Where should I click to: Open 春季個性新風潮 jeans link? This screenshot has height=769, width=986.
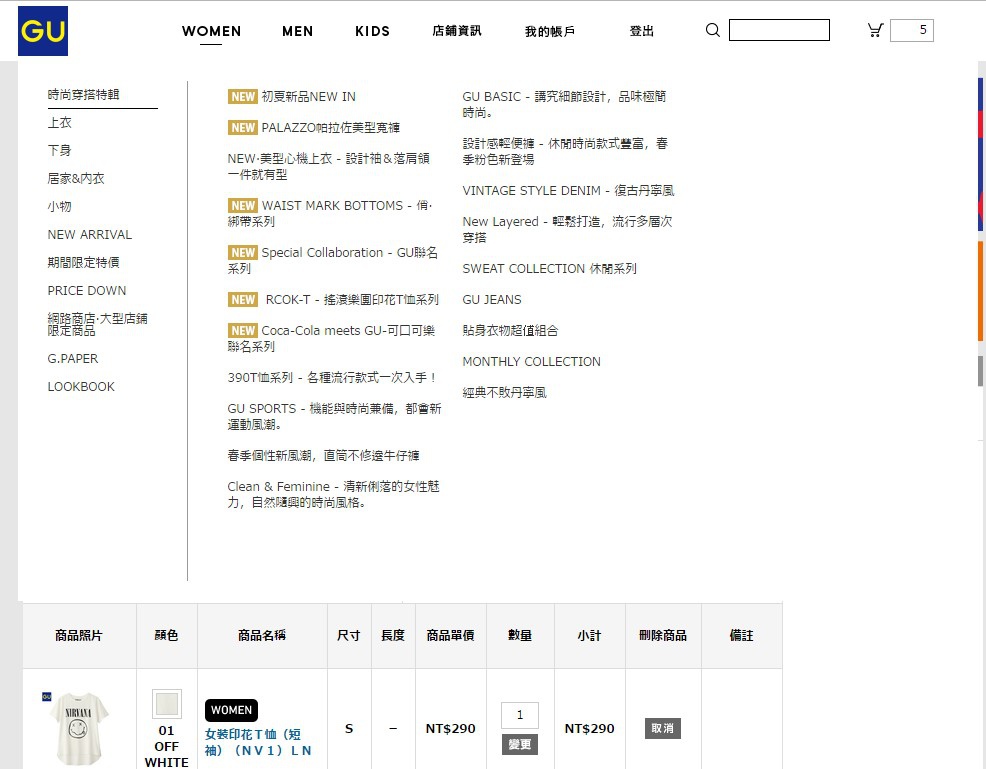(324, 455)
